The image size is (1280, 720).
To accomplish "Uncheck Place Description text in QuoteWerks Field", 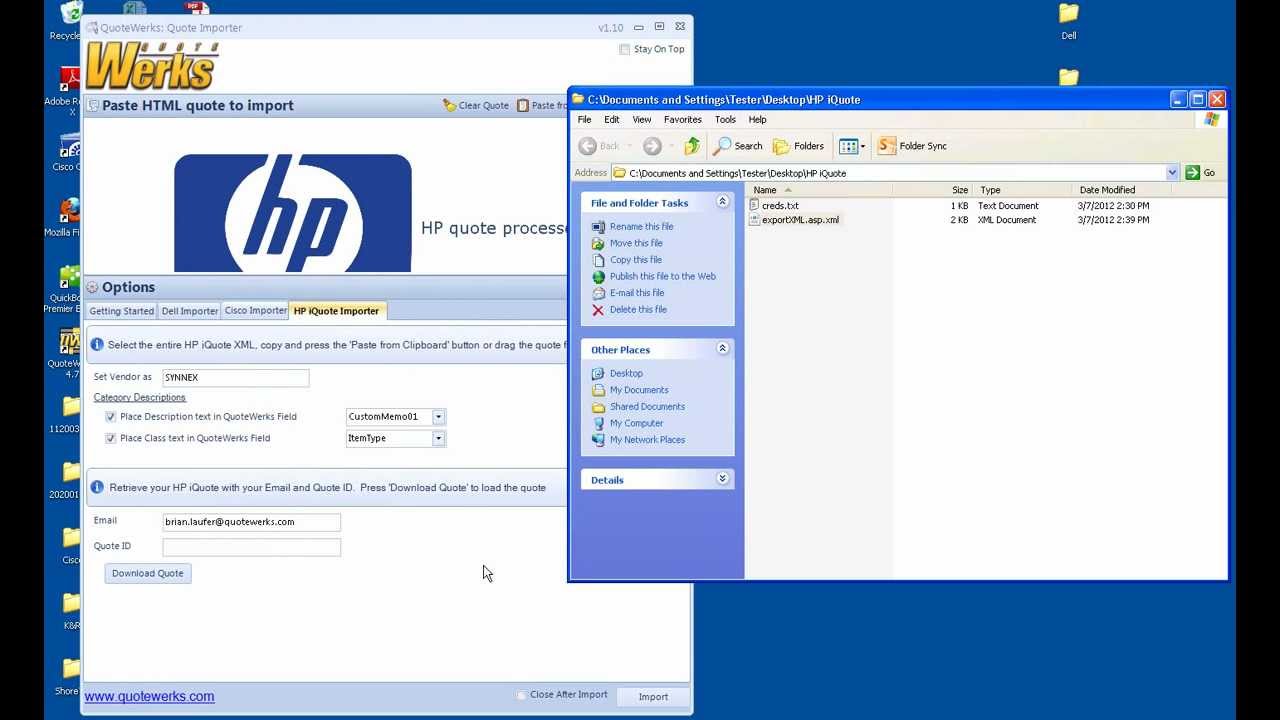I will (x=111, y=417).
